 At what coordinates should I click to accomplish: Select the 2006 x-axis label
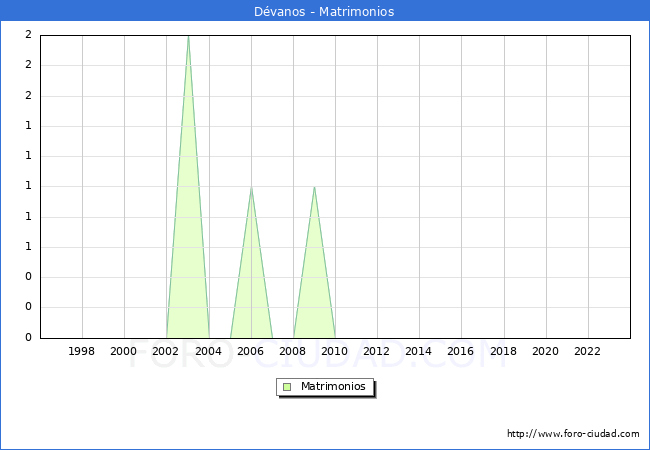click(250, 351)
